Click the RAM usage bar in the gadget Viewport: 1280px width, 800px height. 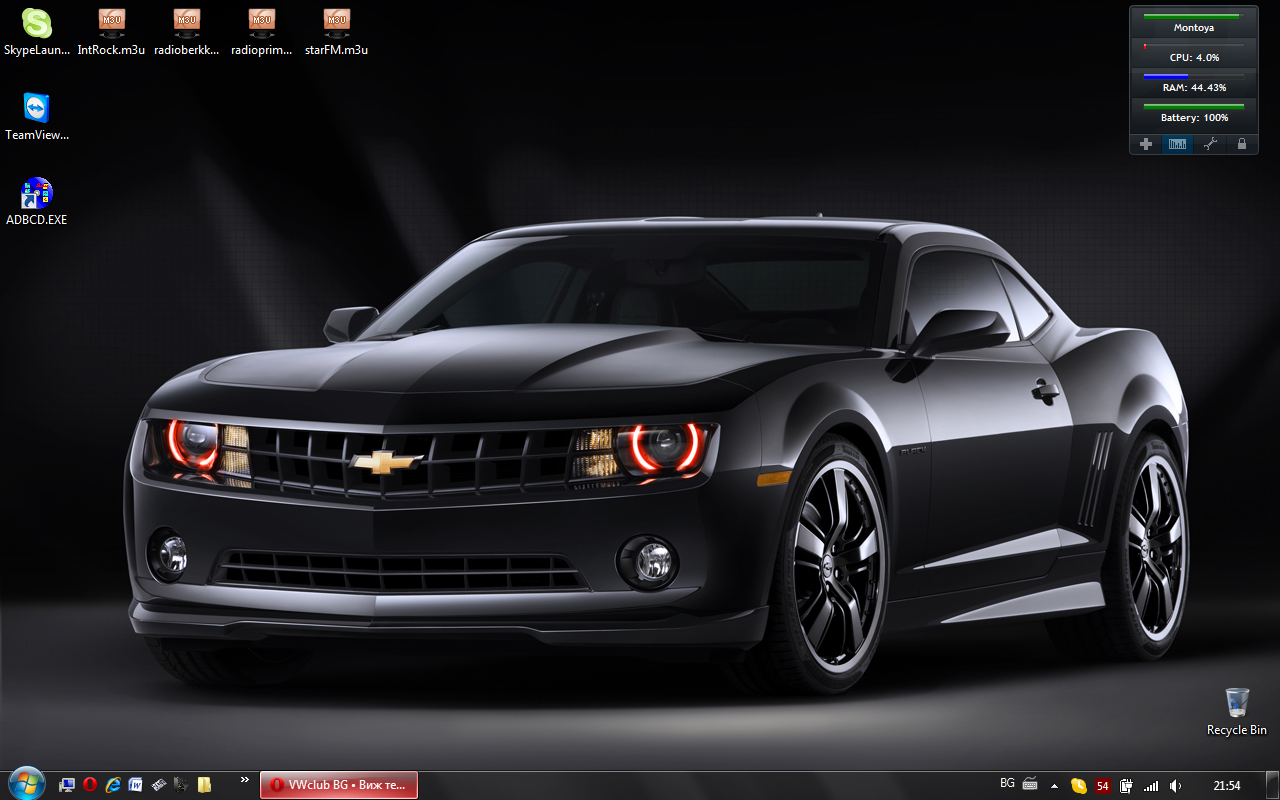pos(1194,75)
